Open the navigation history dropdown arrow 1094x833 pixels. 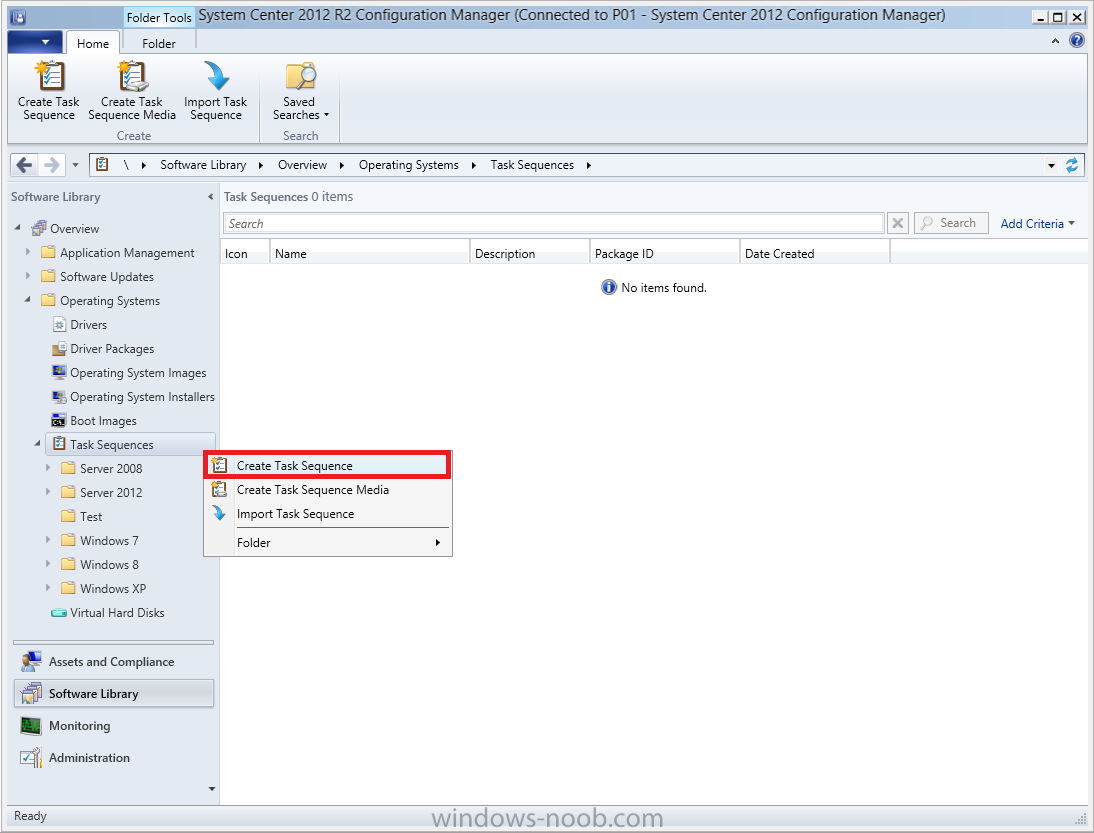click(x=75, y=166)
